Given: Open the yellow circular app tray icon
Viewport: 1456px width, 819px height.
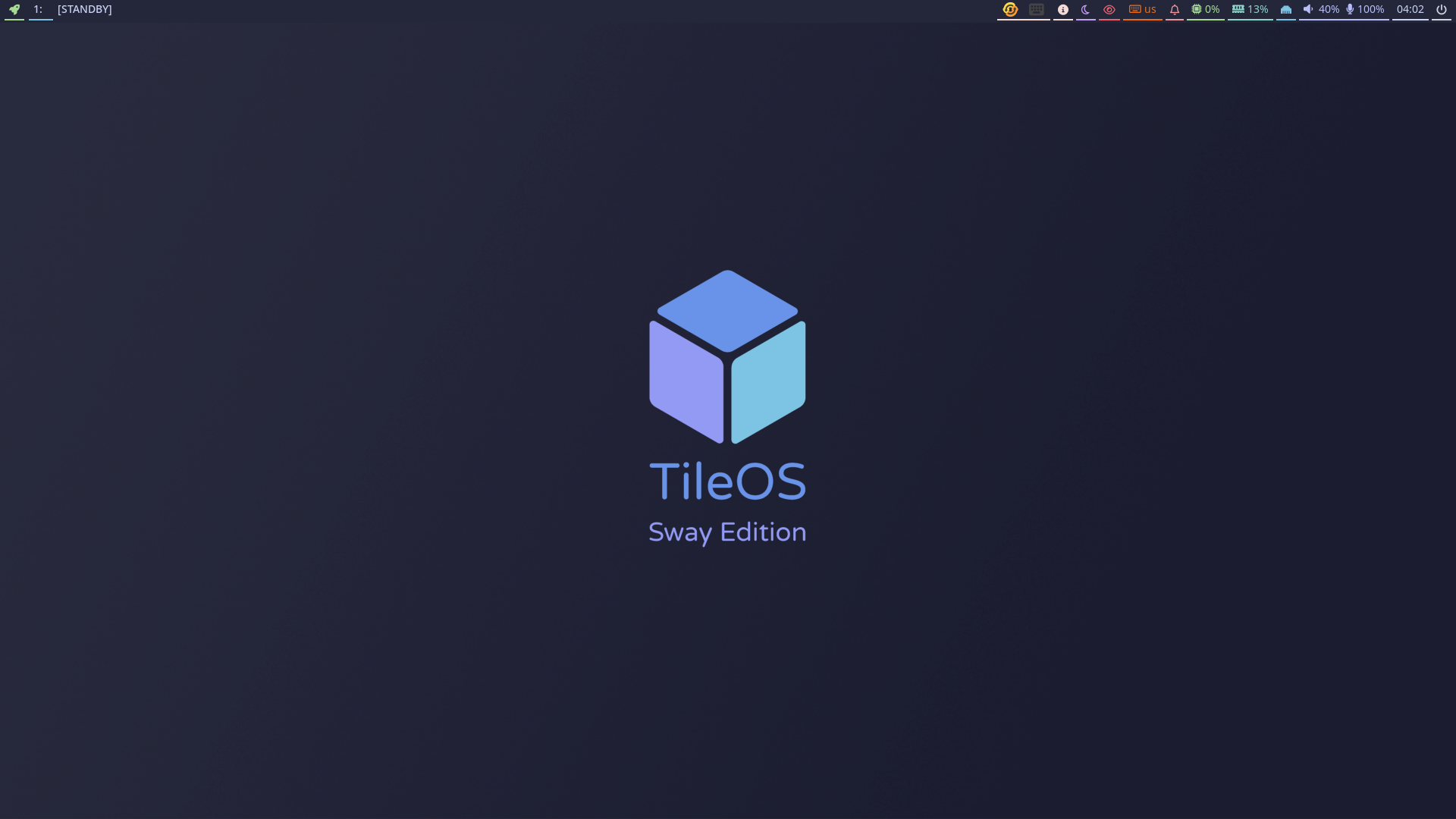Looking at the screenshot, I should [1010, 10].
